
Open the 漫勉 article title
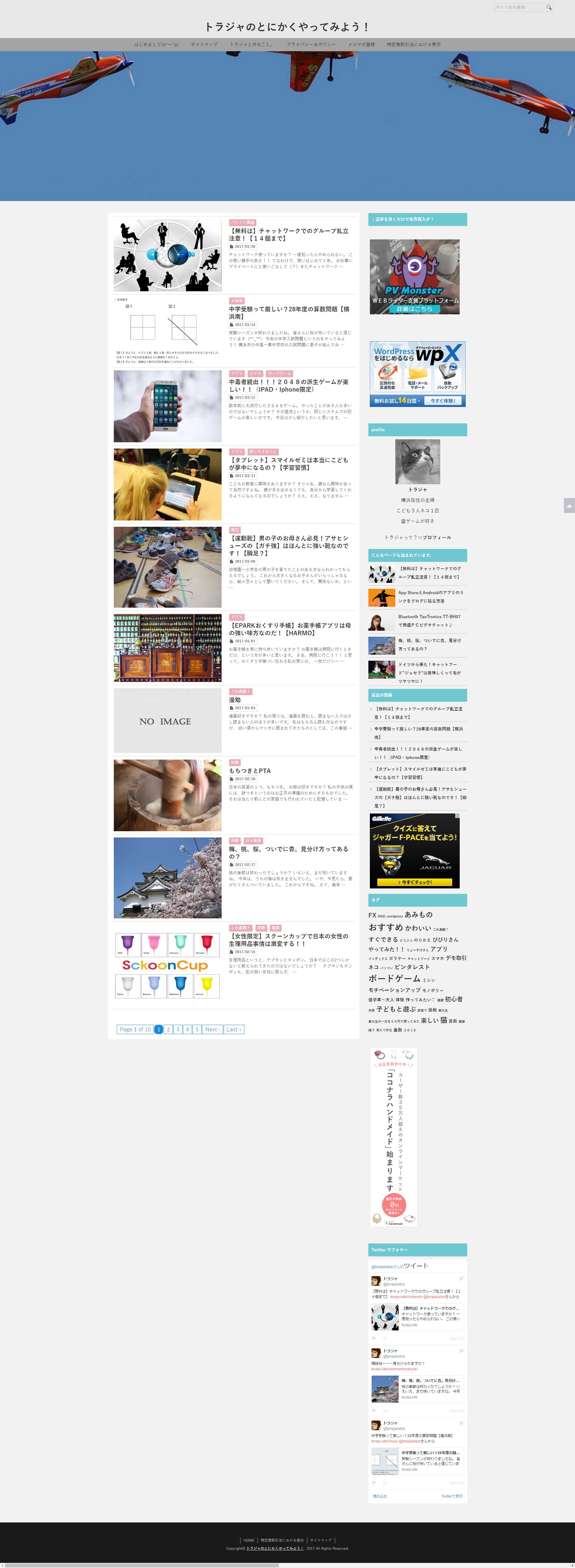click(235, 700)
